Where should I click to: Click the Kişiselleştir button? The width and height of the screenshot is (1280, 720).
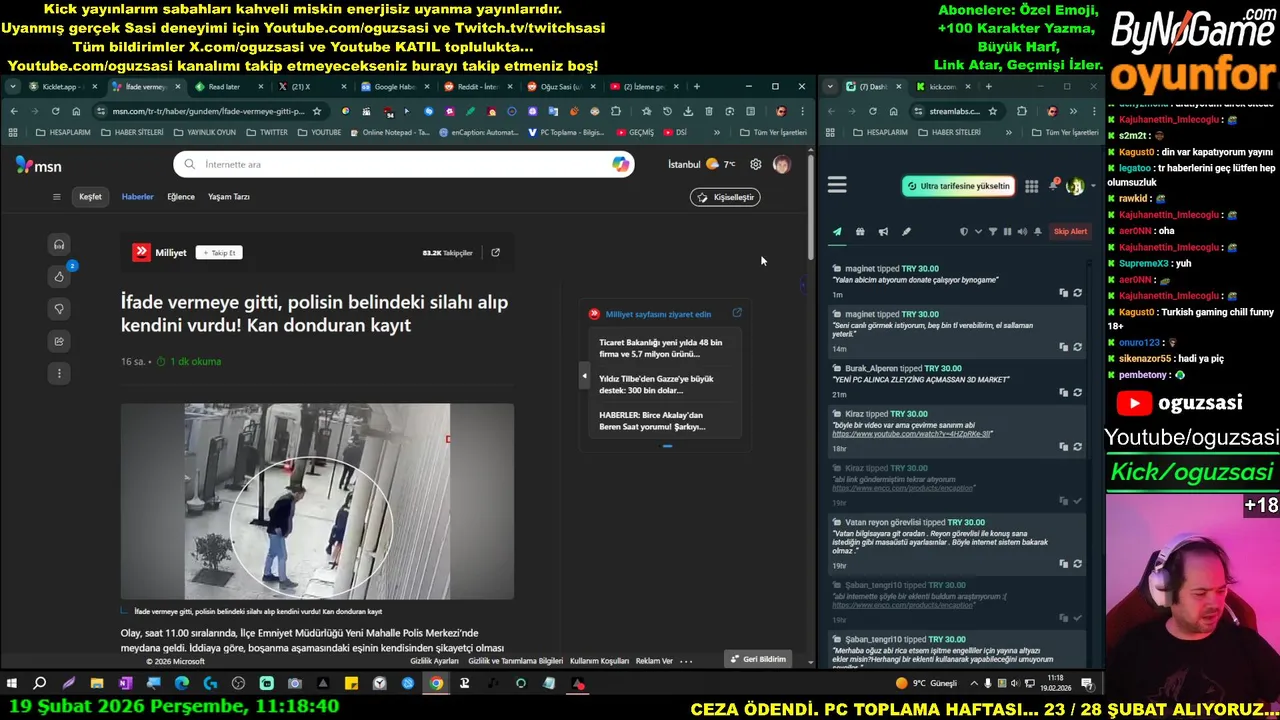[x=725, y=197]
